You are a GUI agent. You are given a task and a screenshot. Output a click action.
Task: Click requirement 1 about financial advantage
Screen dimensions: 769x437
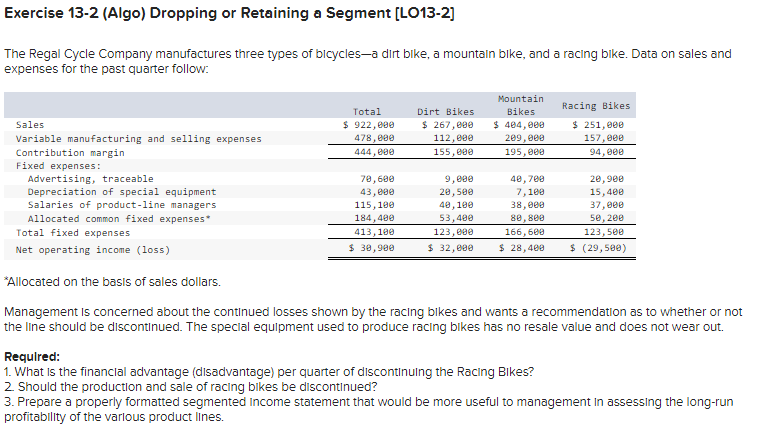coord(269,372)
